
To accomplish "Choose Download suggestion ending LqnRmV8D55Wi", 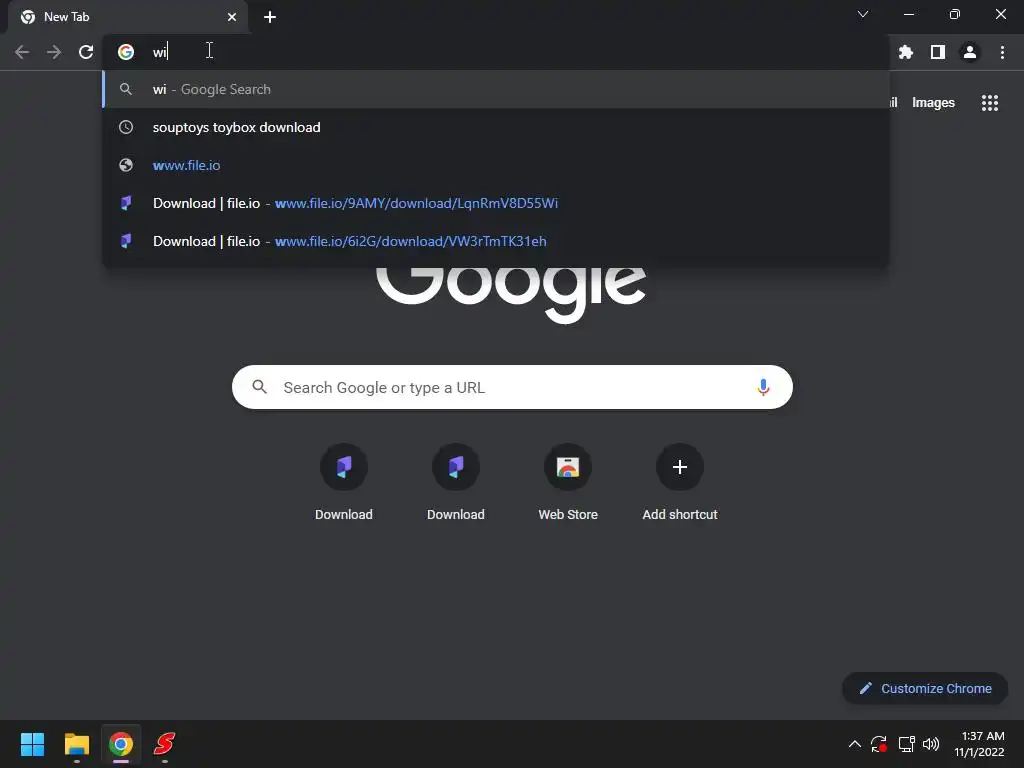I will 496,203.
